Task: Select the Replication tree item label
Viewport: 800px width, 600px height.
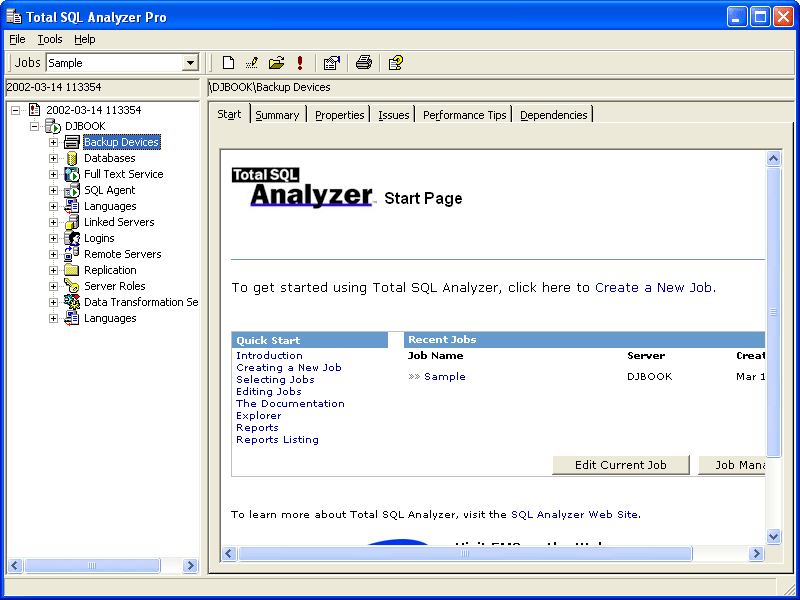Action: pos(110,270)
